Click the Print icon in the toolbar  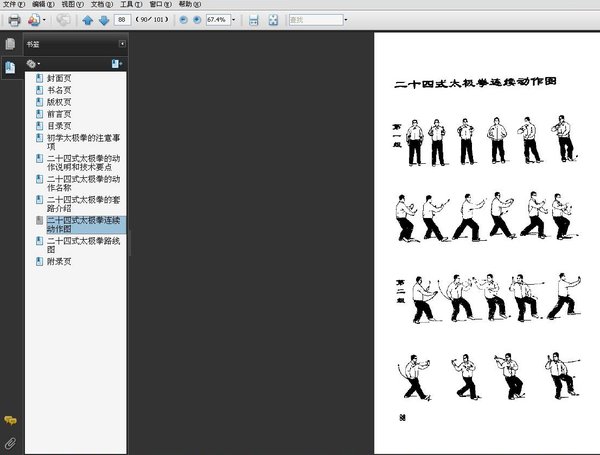click(14, 19)
